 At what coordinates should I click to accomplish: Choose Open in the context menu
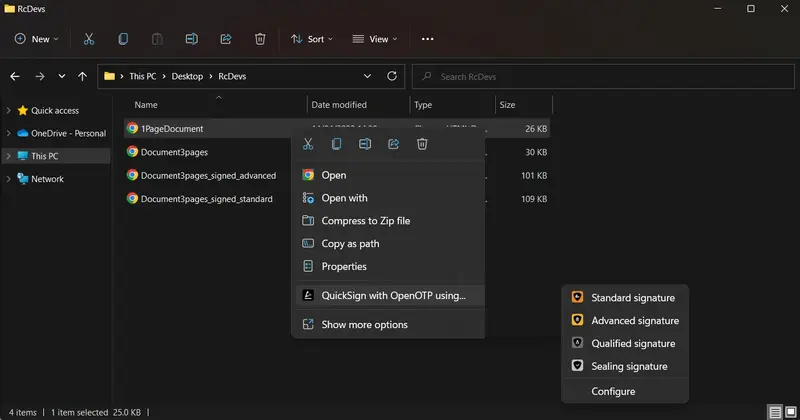[x=389, y=175]
